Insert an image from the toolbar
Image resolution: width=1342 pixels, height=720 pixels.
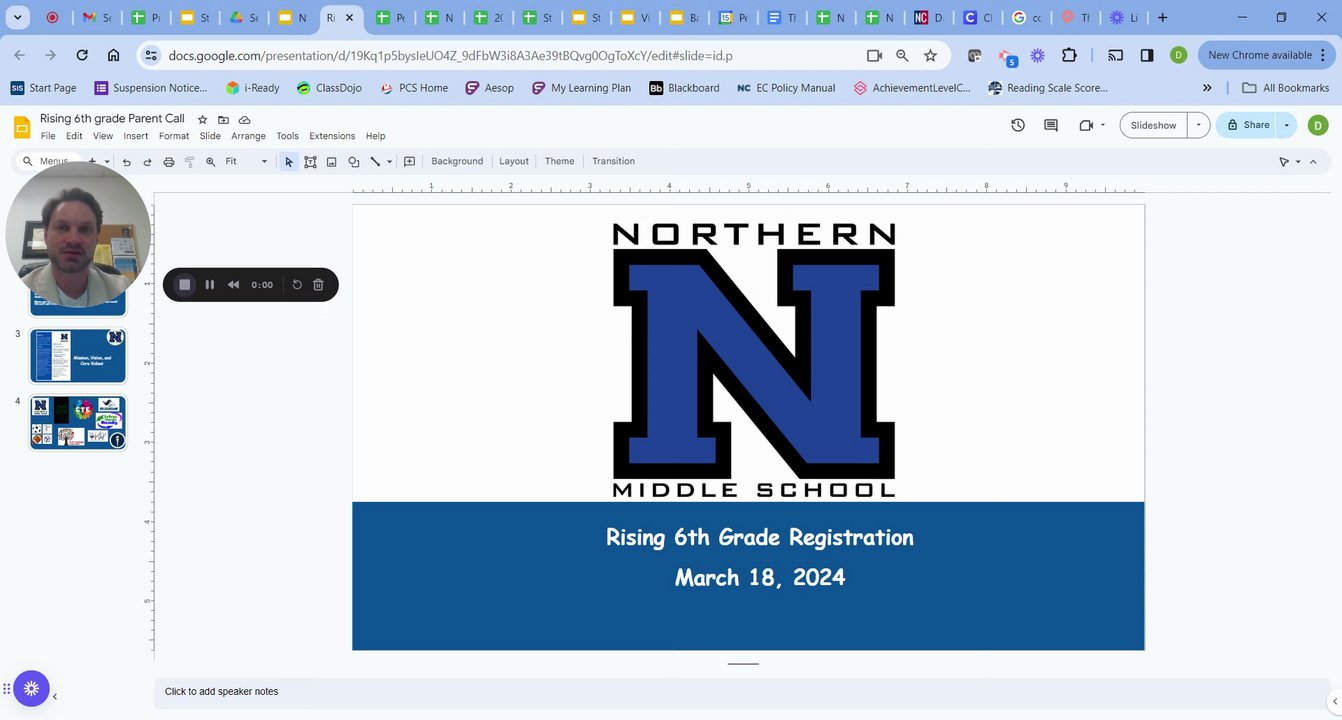tap(332, 161)
